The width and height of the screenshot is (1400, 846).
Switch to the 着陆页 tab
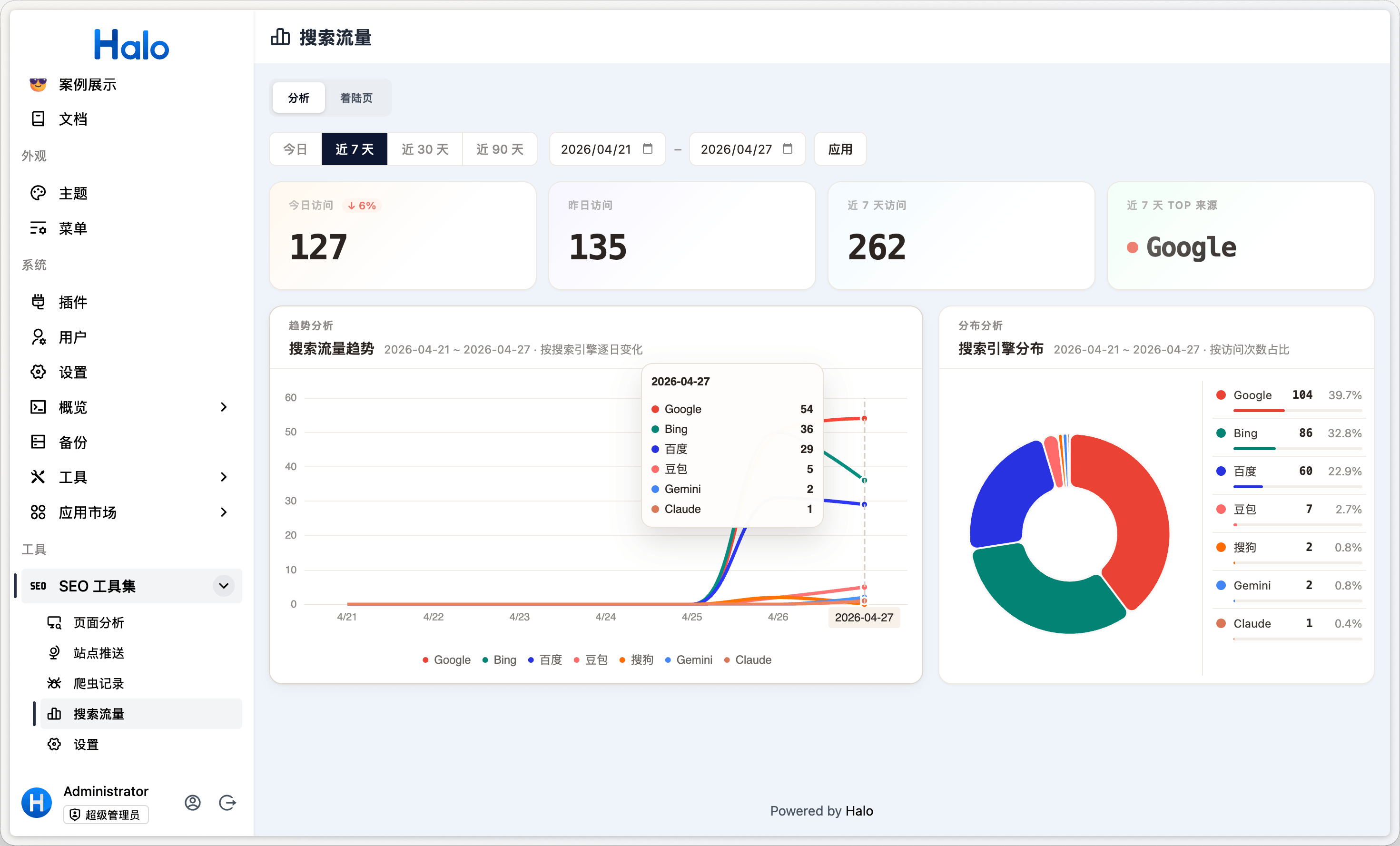pyautogui.click(x=356, y=98)
